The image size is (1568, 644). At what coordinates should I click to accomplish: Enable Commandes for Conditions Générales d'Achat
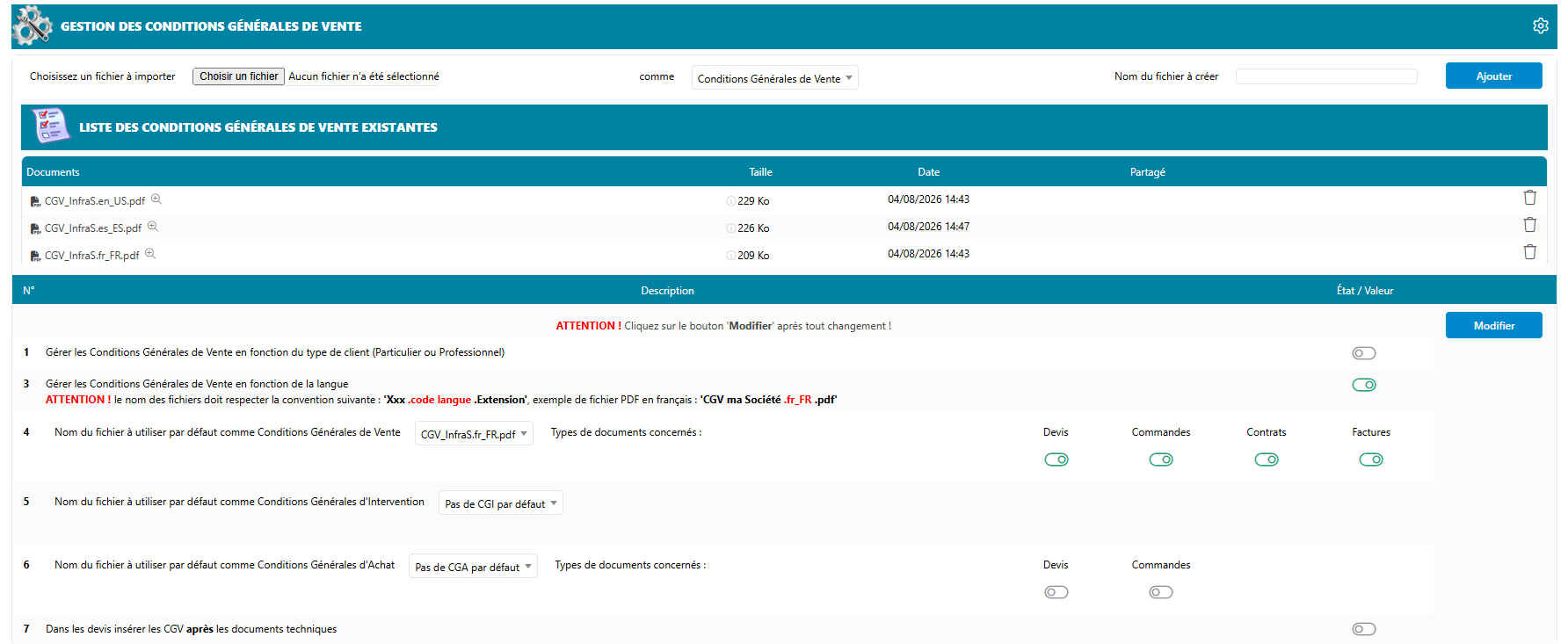[x=1161, y=592]
